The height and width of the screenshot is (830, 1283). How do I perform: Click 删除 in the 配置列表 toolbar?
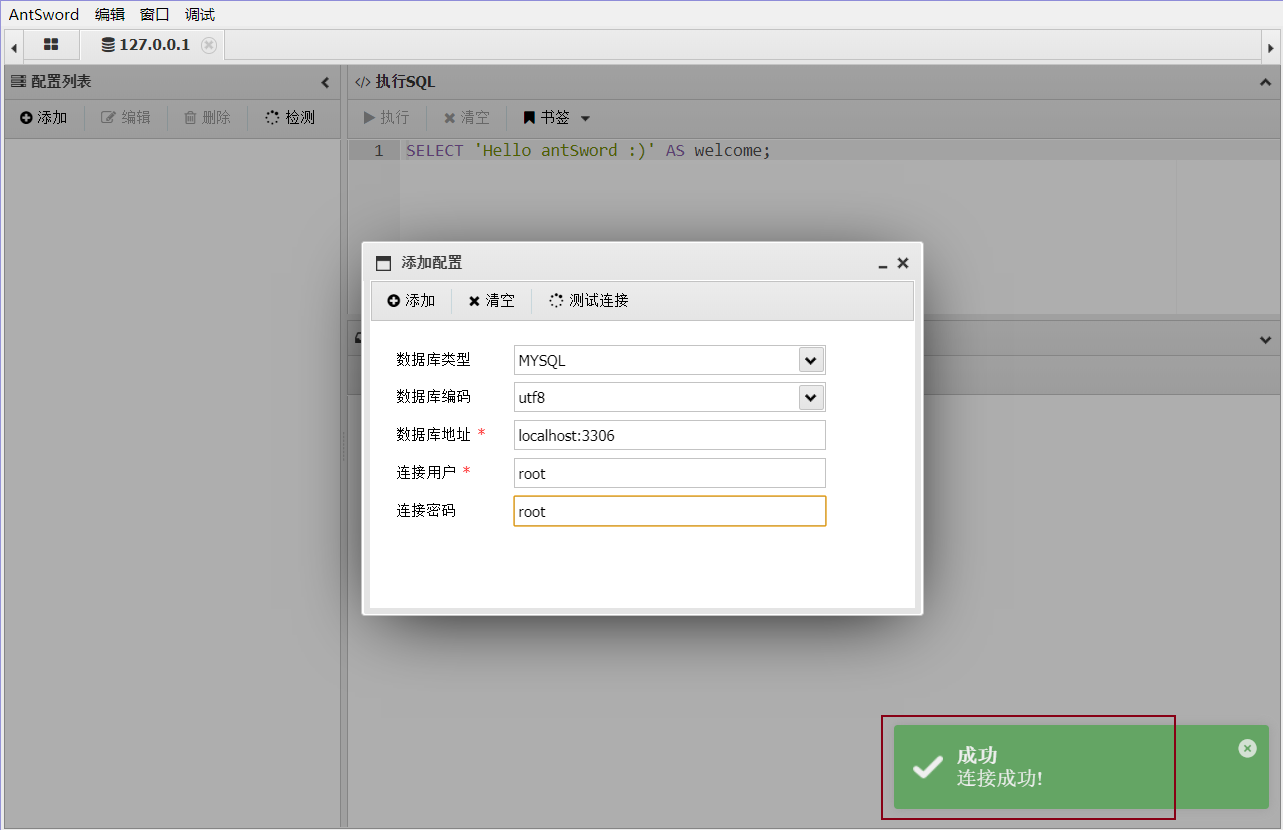tap(207, 118)
